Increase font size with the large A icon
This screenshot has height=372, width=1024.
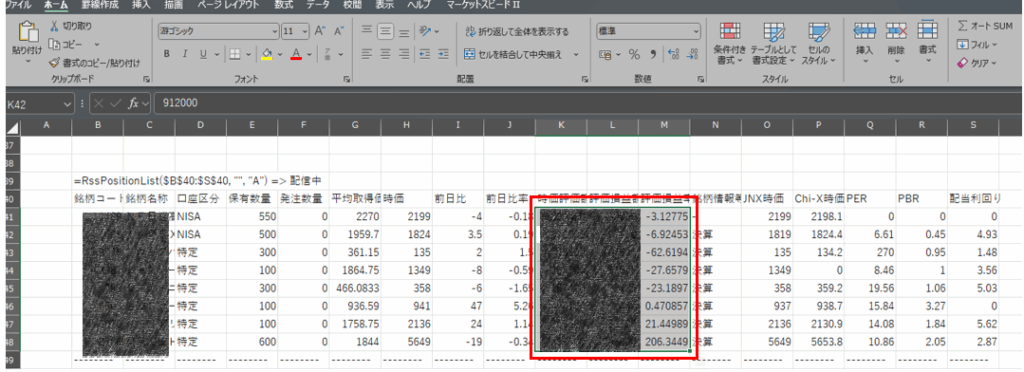pos(320,31)
